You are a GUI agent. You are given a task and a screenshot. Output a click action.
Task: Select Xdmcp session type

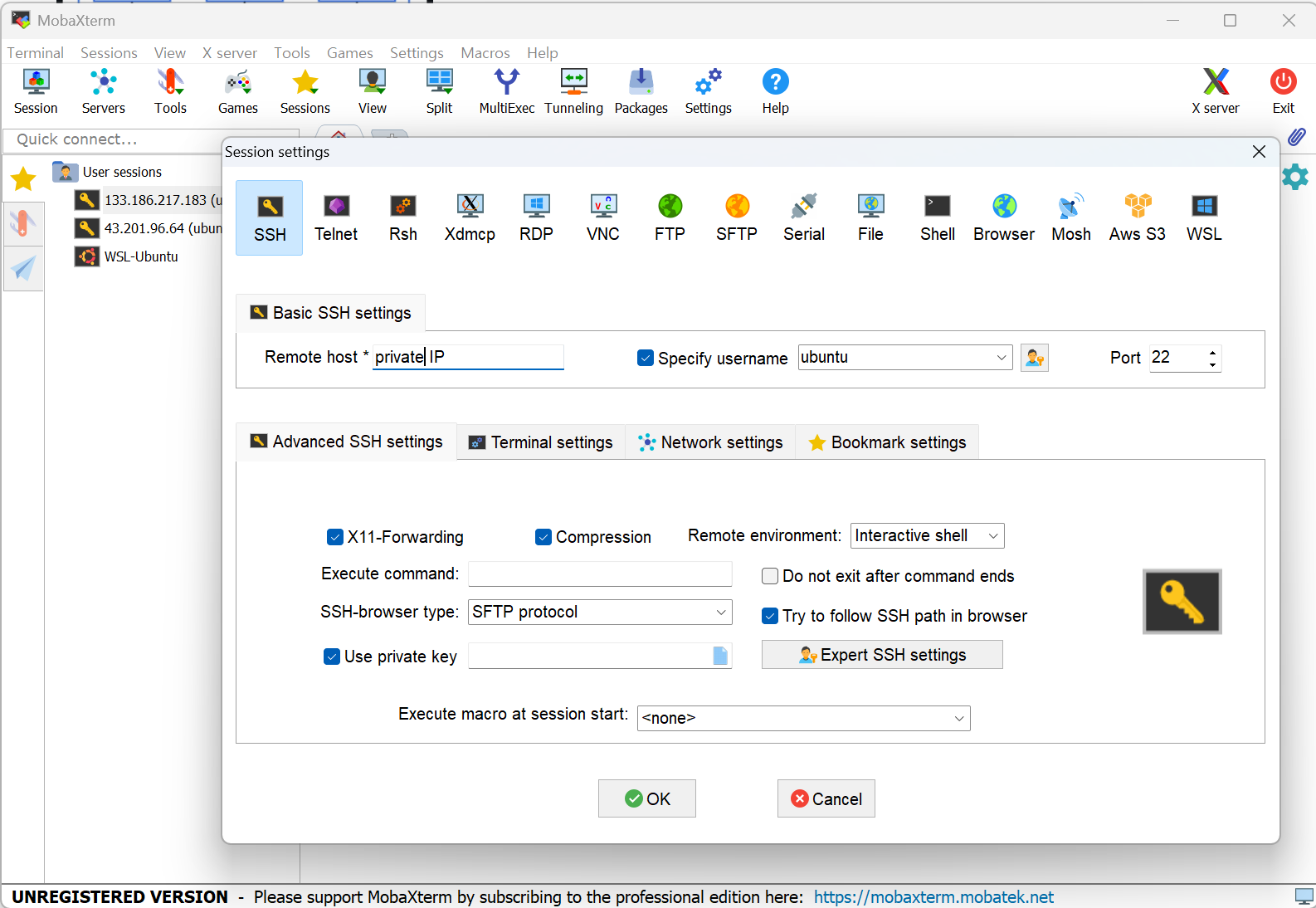tap(470, 217)
